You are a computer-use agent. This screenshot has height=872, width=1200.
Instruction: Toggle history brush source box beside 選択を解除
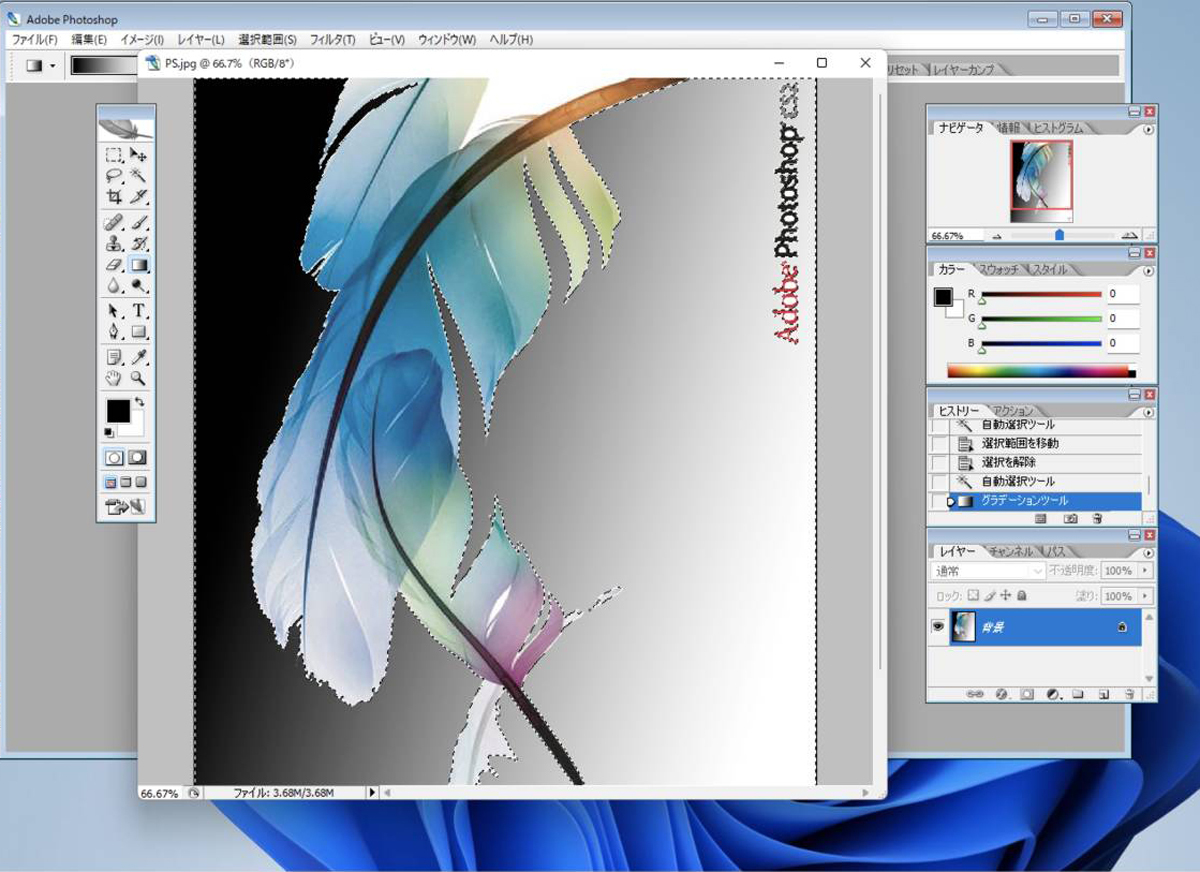tap(938, 463)
